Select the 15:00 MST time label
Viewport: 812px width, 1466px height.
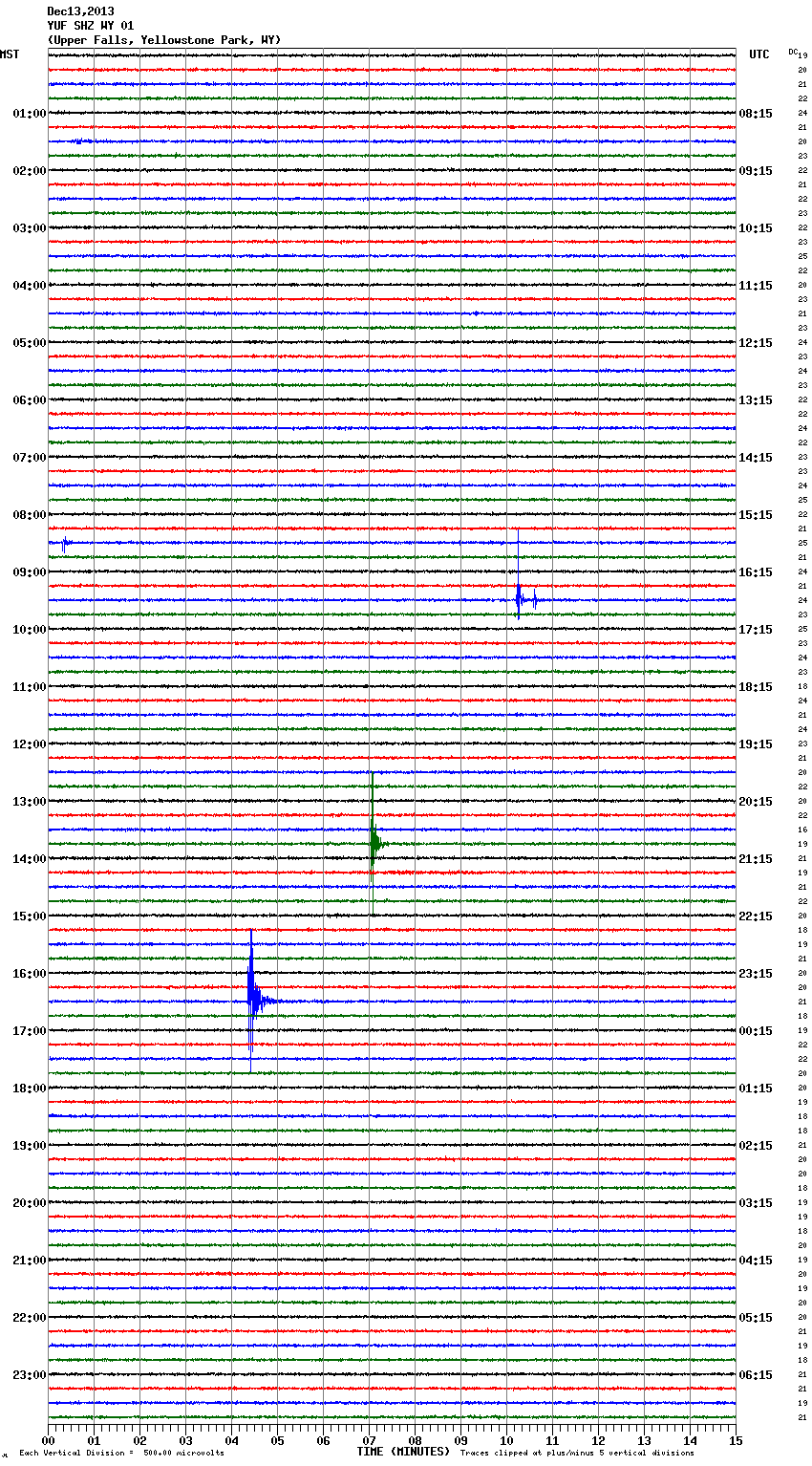[29, 916]
